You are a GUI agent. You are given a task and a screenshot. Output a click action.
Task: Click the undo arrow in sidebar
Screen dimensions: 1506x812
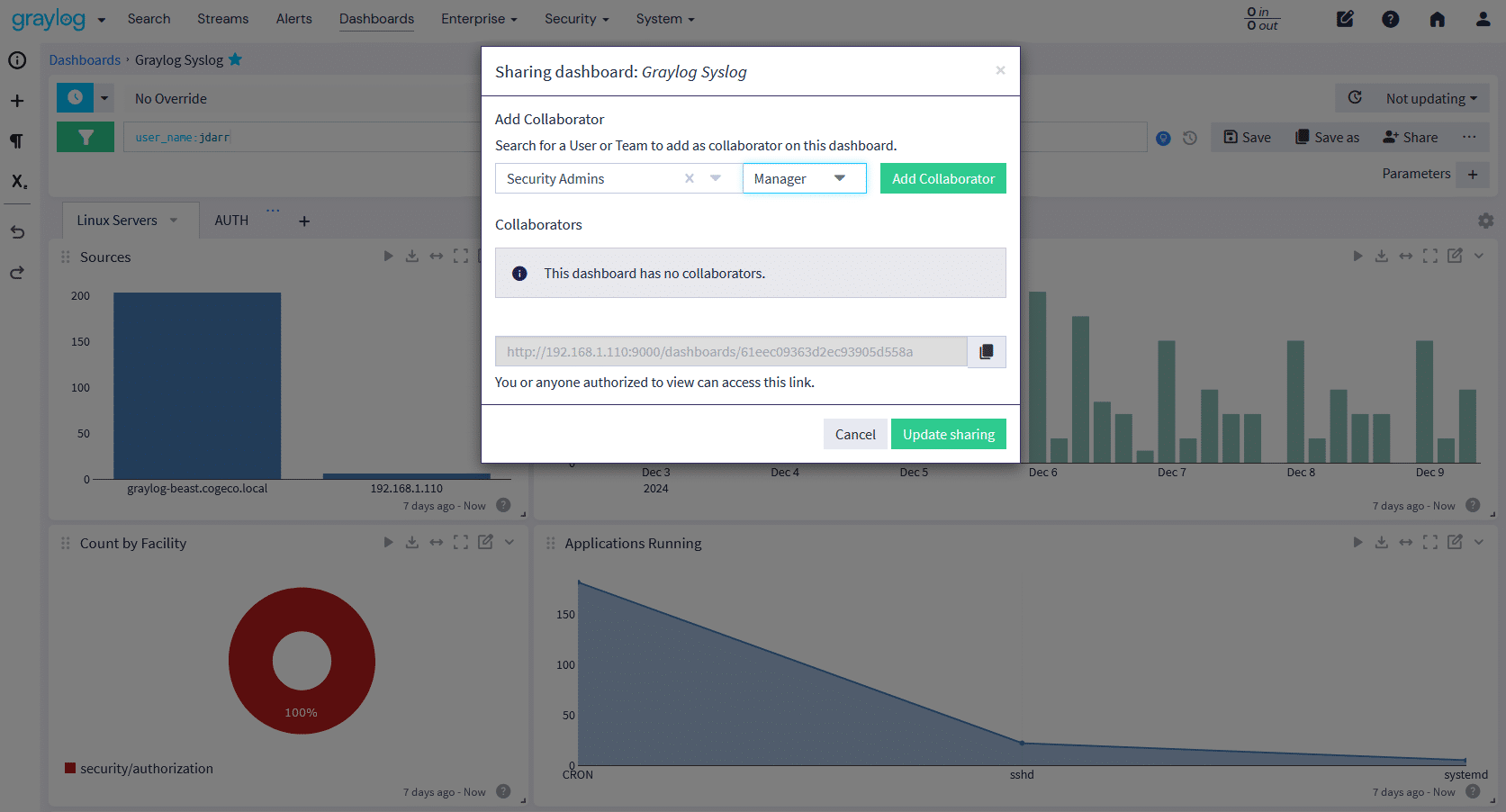pos(17,232)
